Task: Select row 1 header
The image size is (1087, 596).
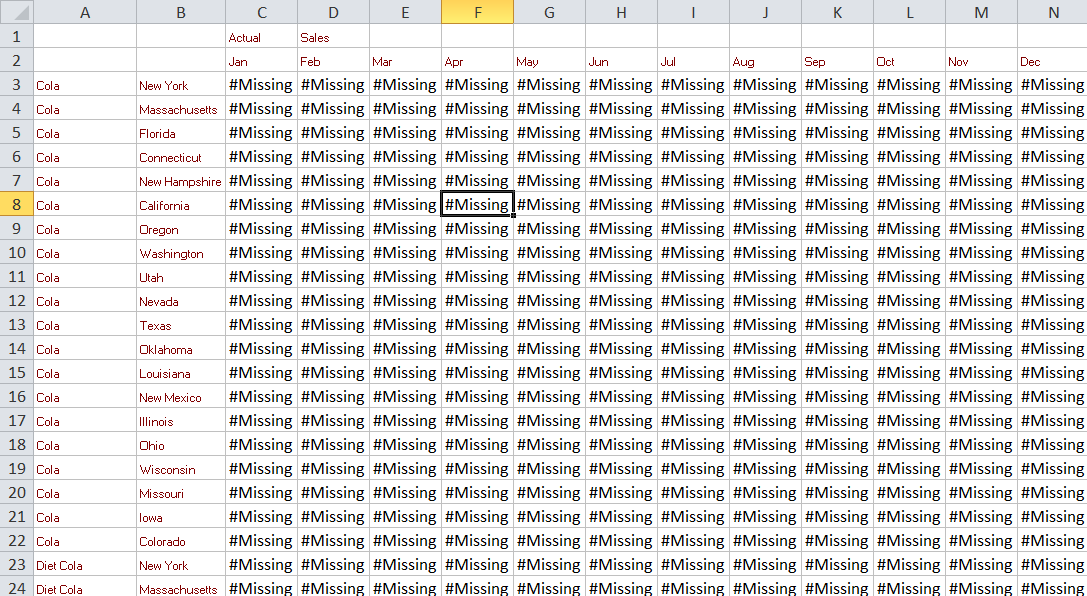Action: 17,36
